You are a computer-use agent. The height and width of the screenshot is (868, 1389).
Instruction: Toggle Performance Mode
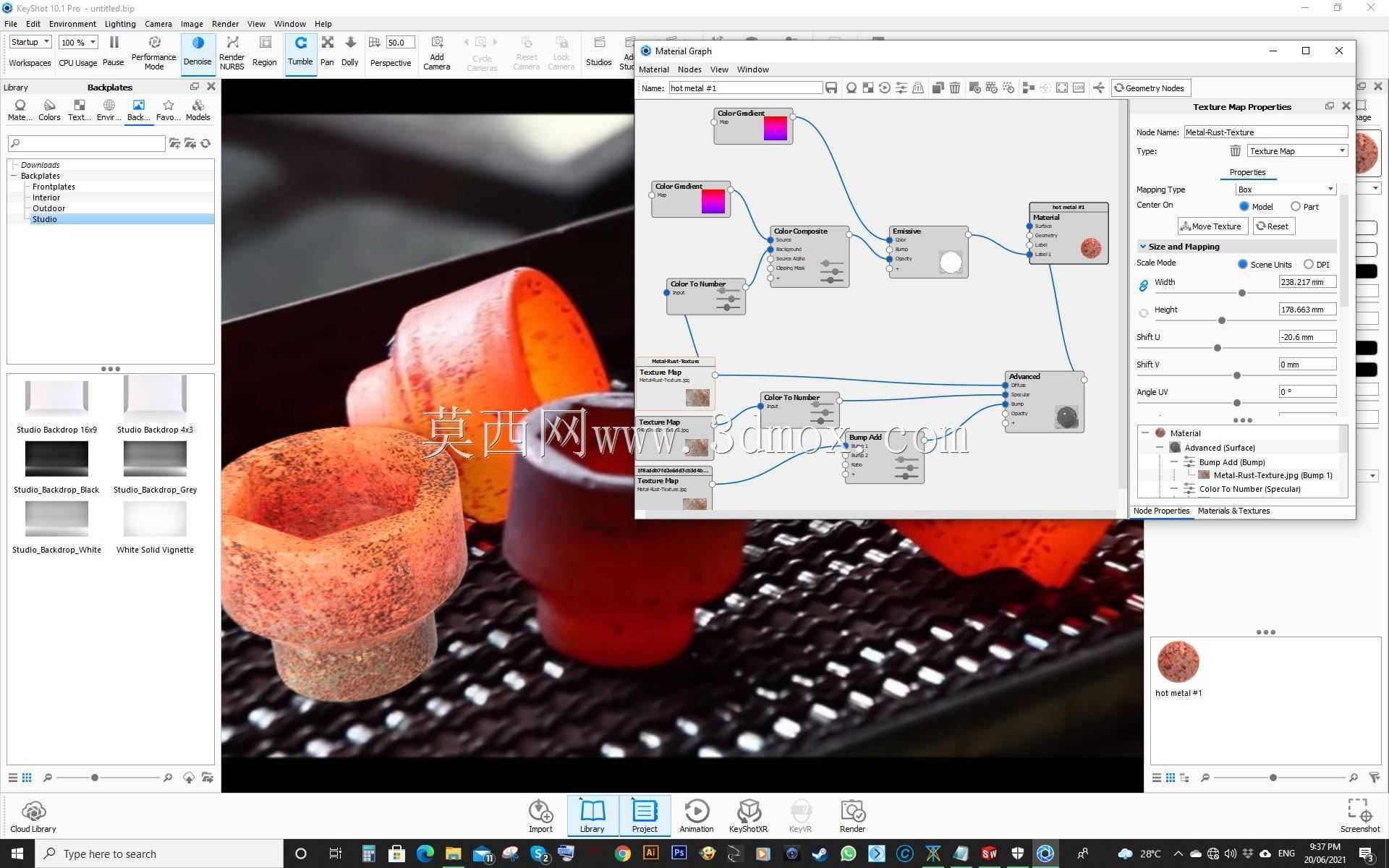(154, 52)
